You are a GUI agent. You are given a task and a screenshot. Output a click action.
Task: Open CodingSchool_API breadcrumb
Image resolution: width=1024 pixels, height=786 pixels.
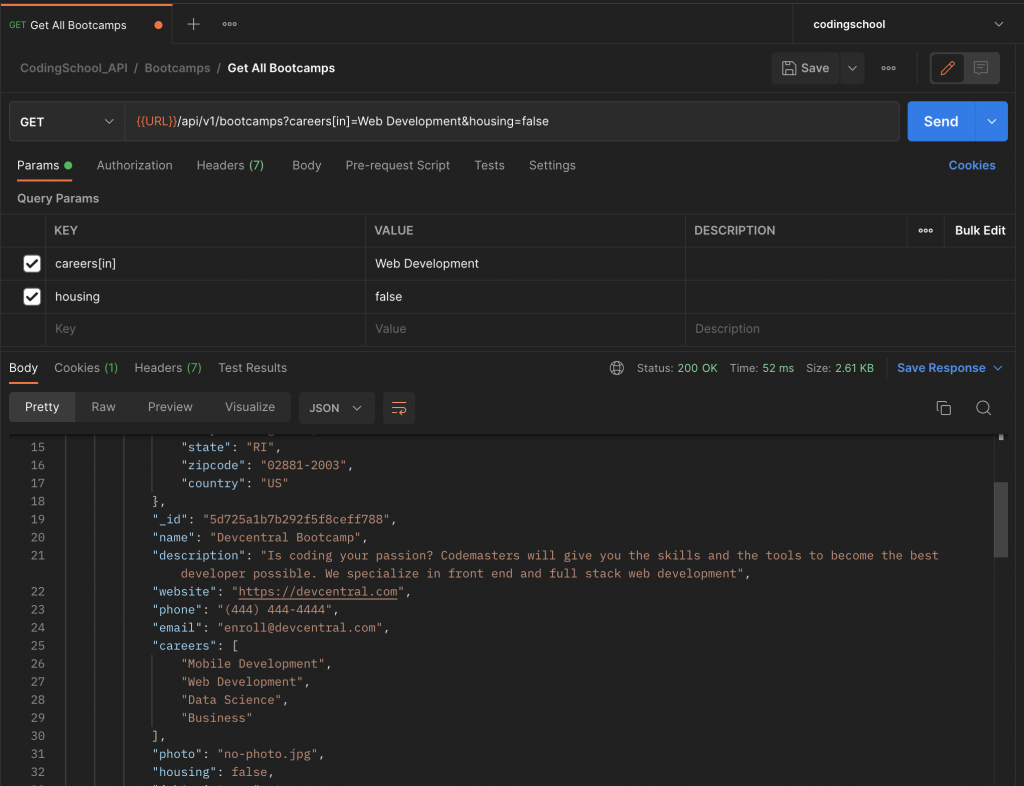pyautogui.click(x=74, y=68)
